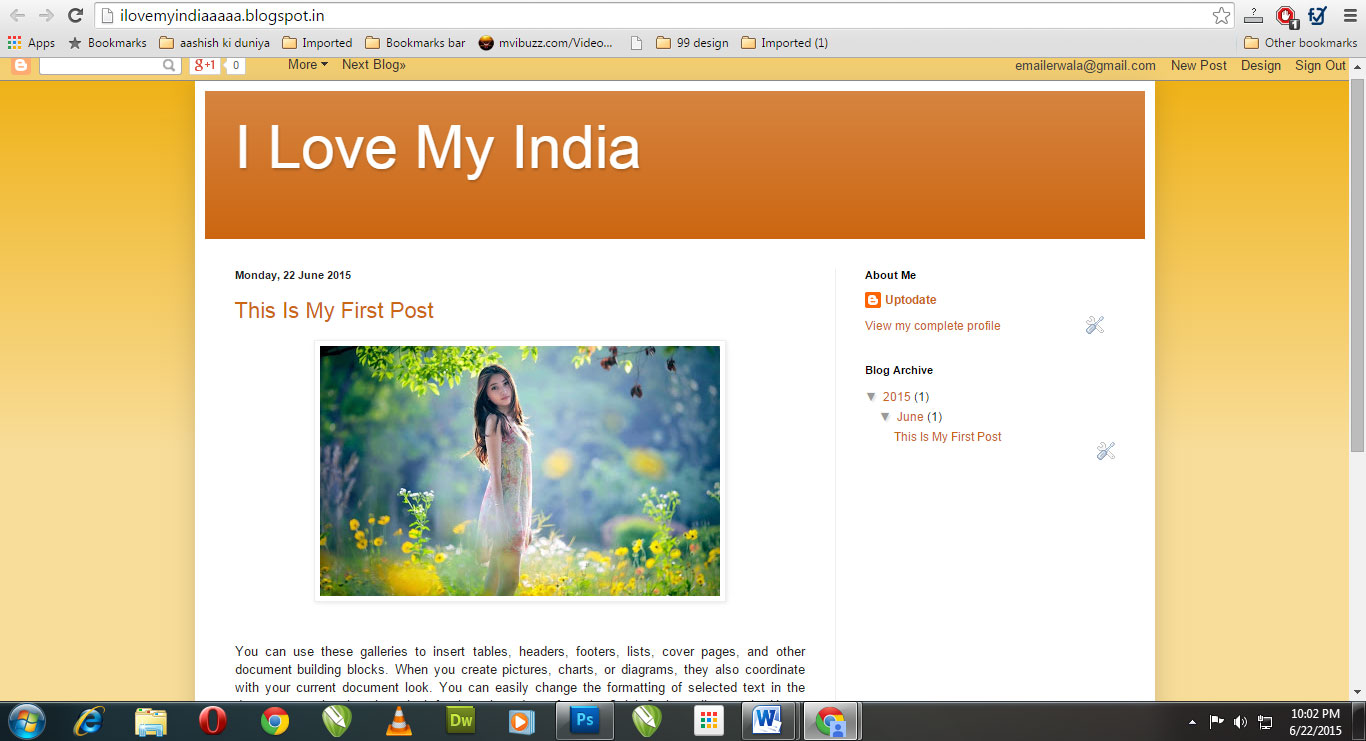Reload the blog page
1366x741 pixels.
pos(75,15)
